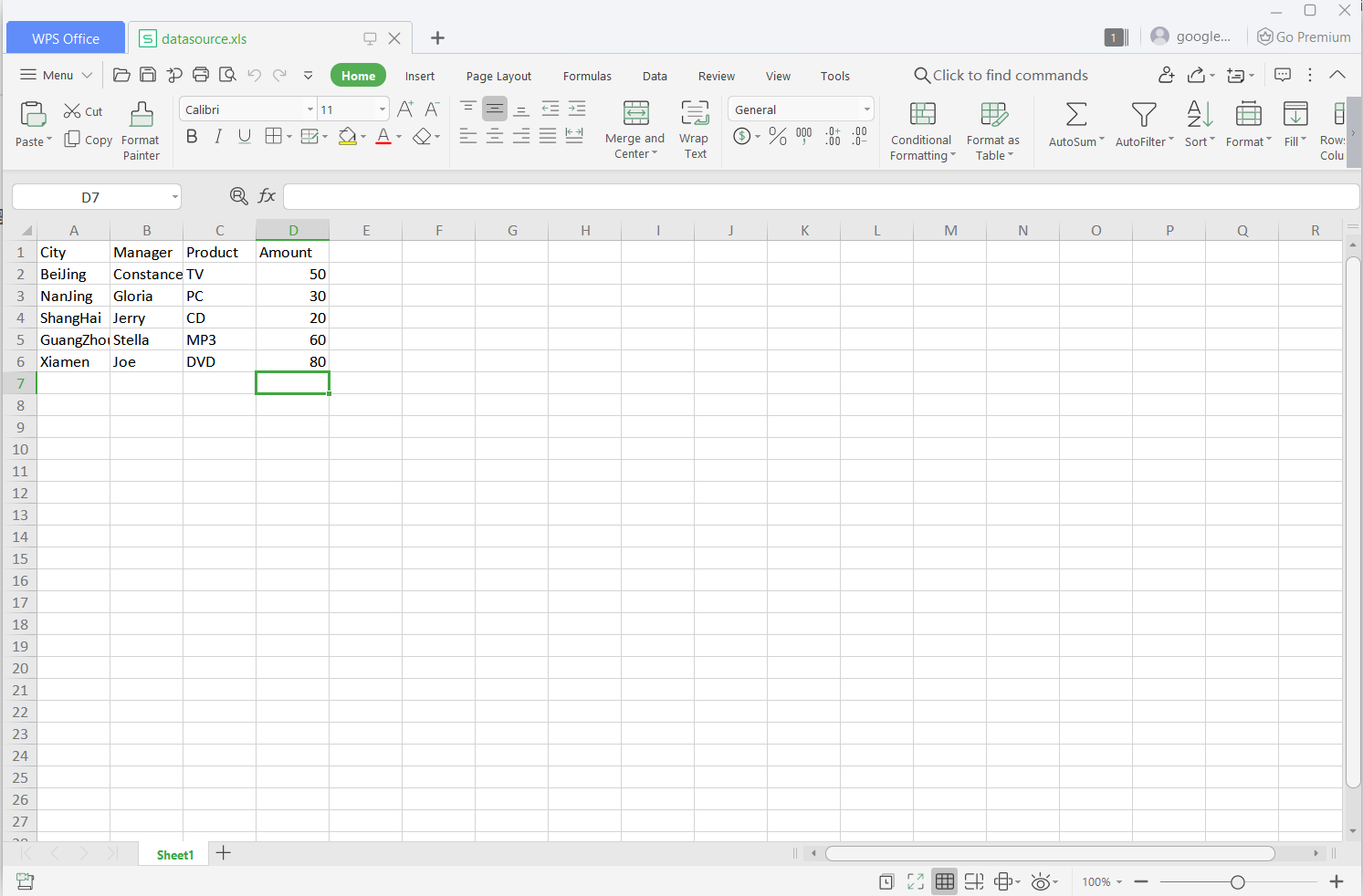The width and height of the screenshot is (1363, 896).
Task: Click the Percent style icon
Action: [777, 137]
